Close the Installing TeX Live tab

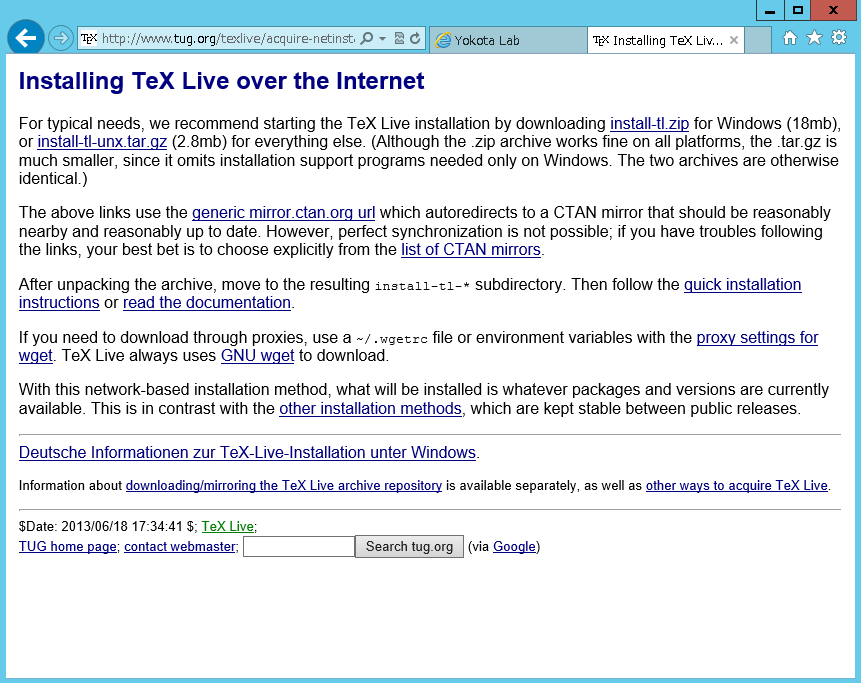coord(734,40)
